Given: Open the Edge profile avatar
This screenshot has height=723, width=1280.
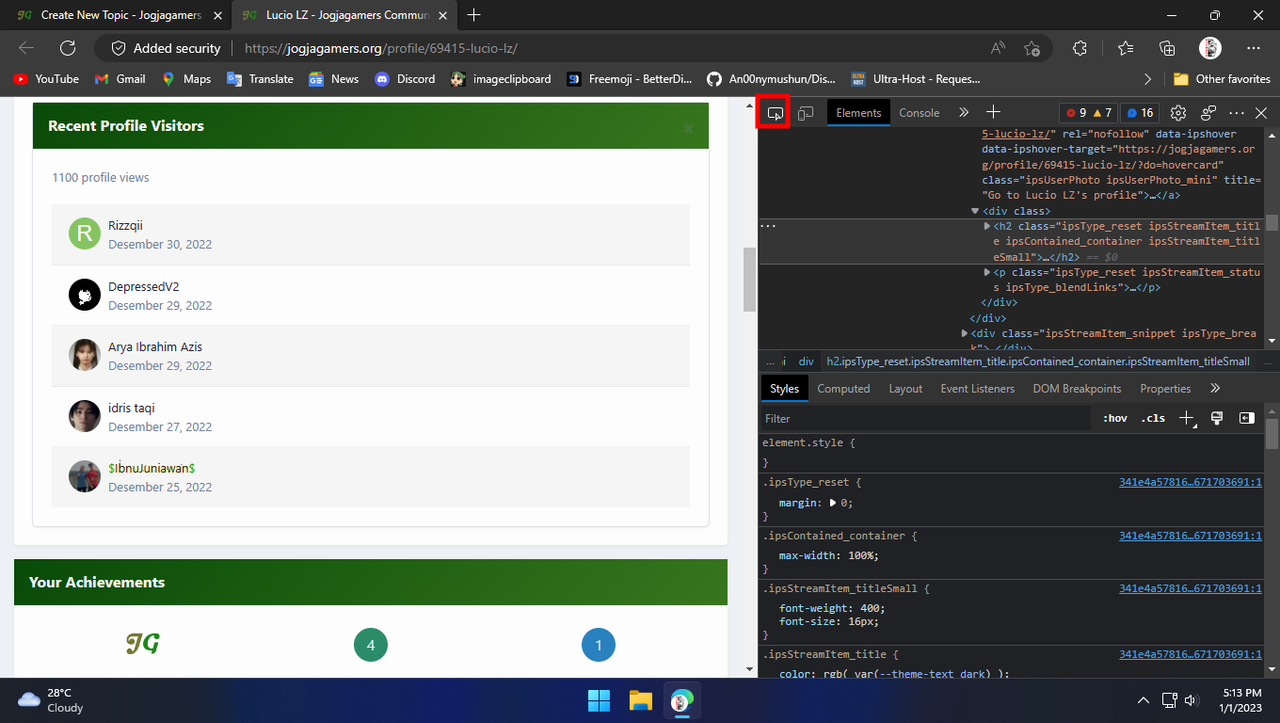Looking at the screenshot, I should (1210, 48).
